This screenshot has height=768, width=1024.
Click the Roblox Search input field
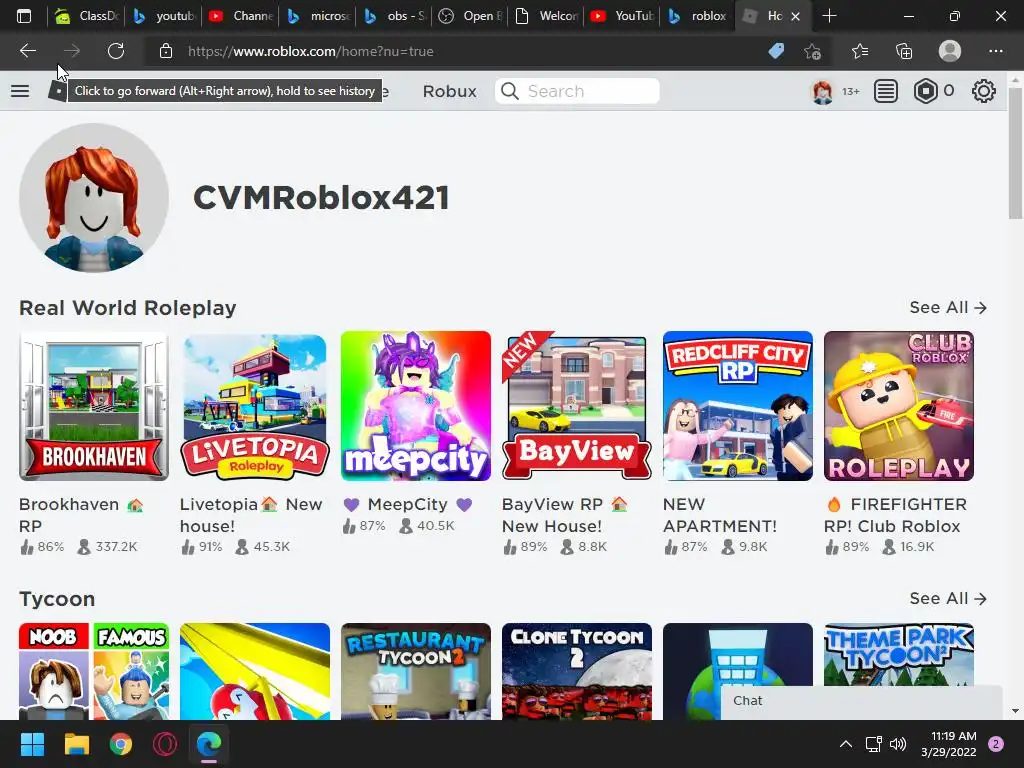coord(577,91)
